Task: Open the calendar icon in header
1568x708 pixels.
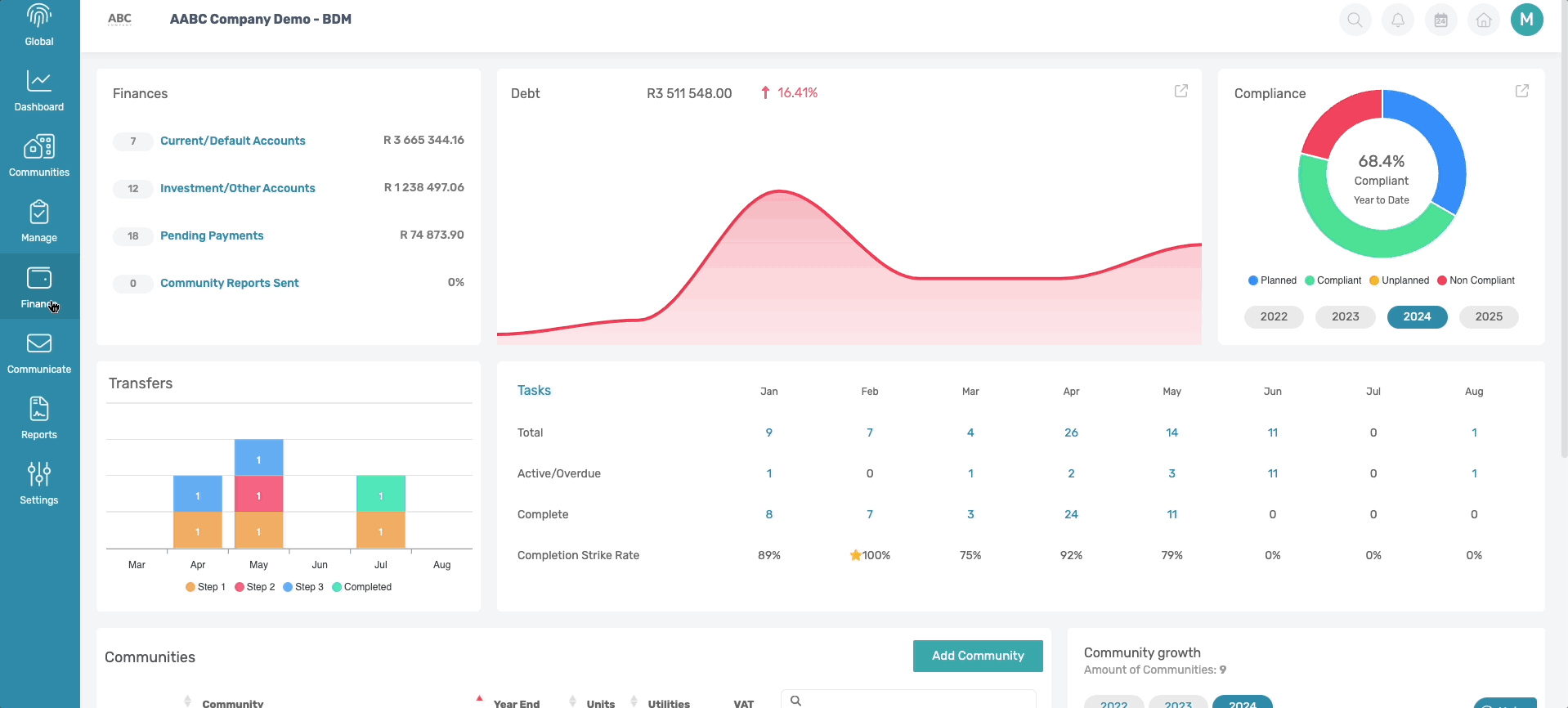Action: [1441, 20]
